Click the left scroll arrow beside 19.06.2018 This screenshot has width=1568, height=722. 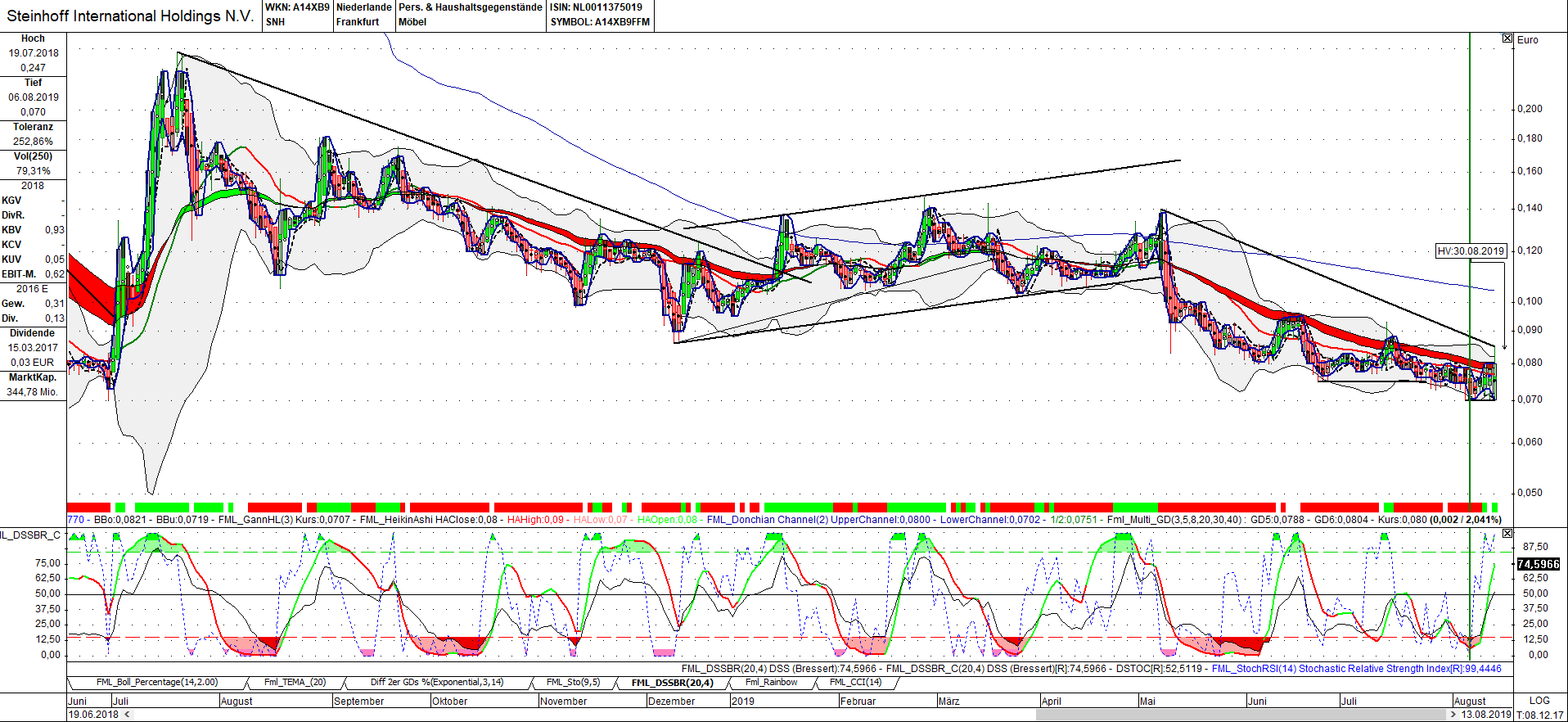coord(127,715)
